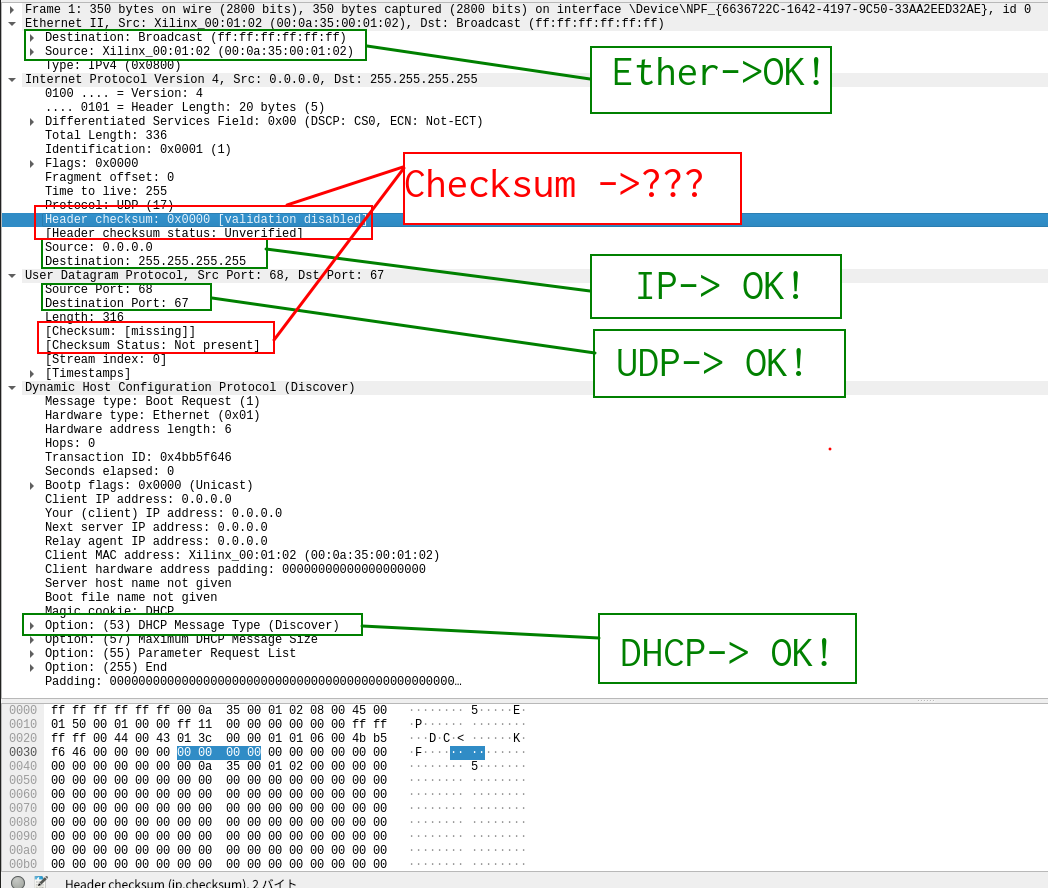Select the Header checksum row

[x=150, y=219]
